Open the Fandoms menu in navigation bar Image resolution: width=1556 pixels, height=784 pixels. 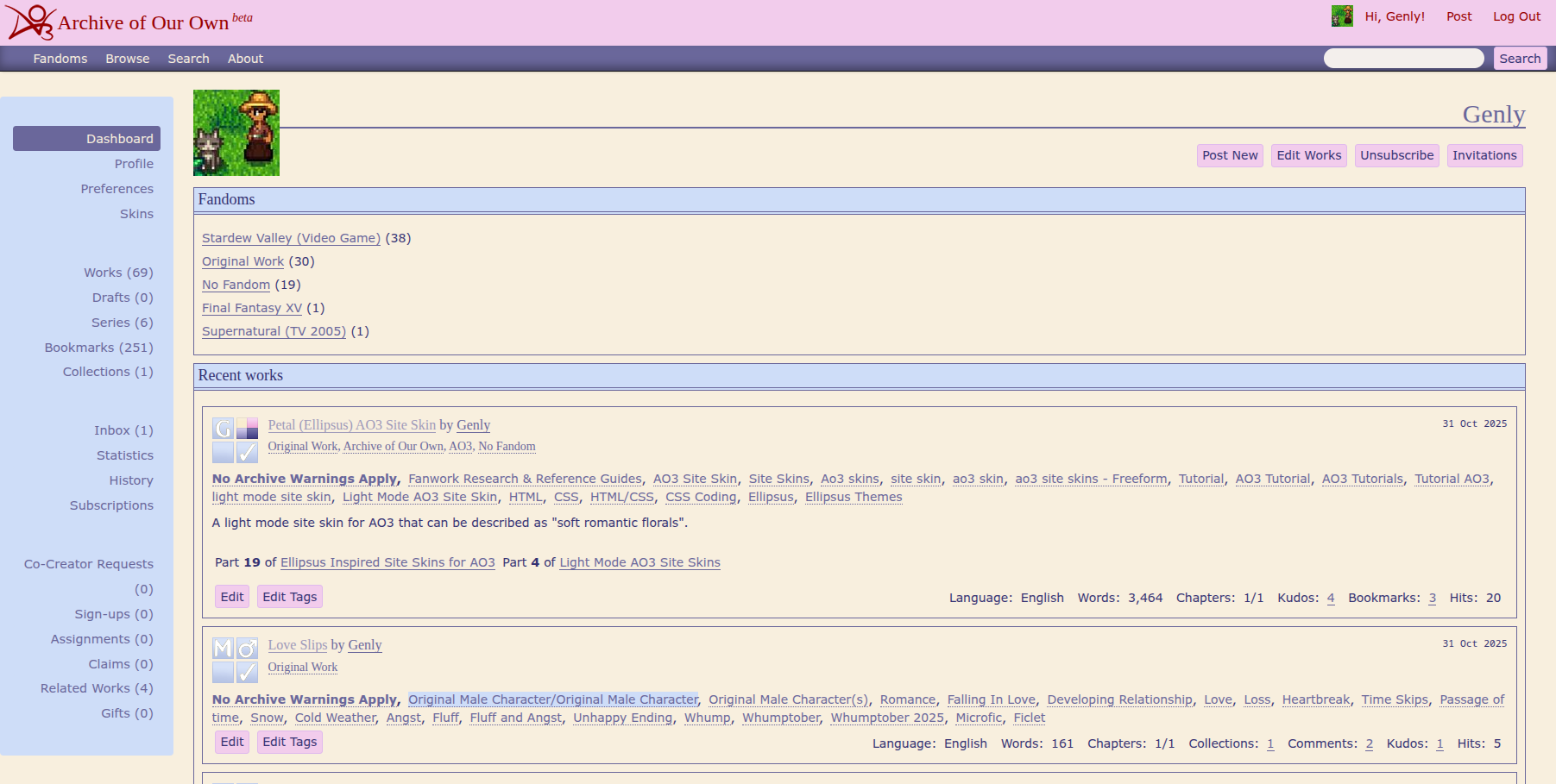pyautogui.click(x=60, y=59)
